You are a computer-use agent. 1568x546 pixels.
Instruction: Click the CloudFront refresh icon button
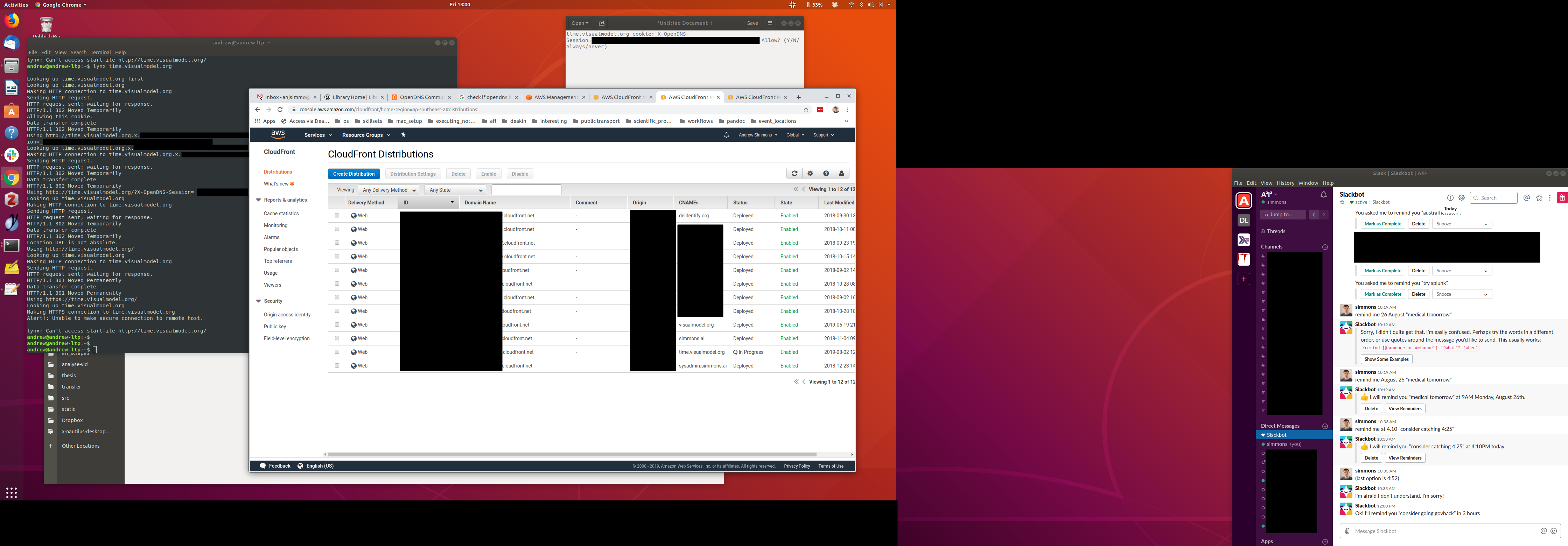coord(794,174)
